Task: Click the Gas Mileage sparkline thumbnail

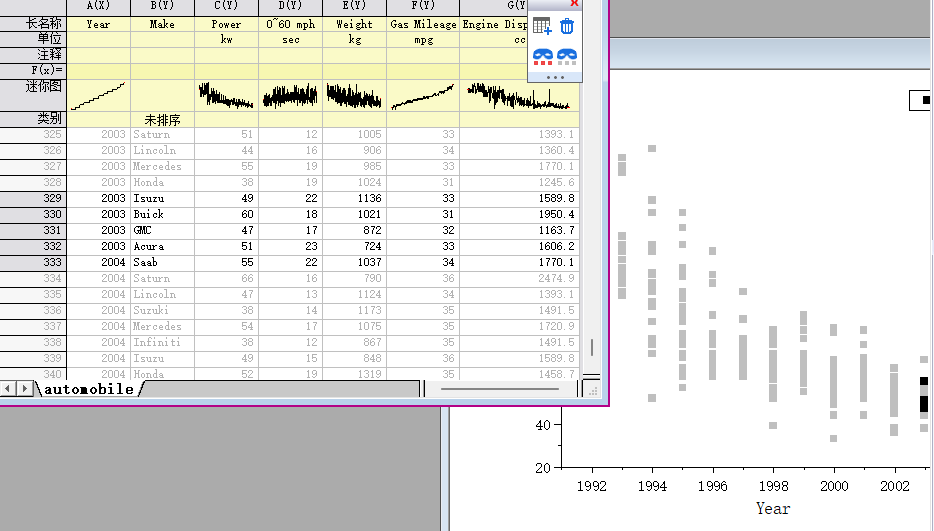Action: (421, 95)
